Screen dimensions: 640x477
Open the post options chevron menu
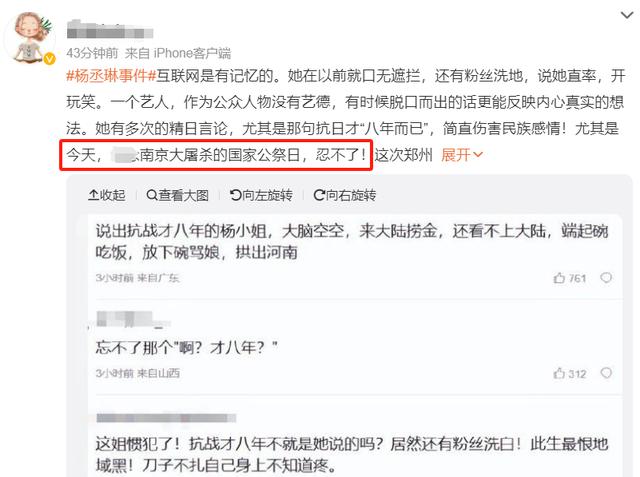tap(627, 16)
